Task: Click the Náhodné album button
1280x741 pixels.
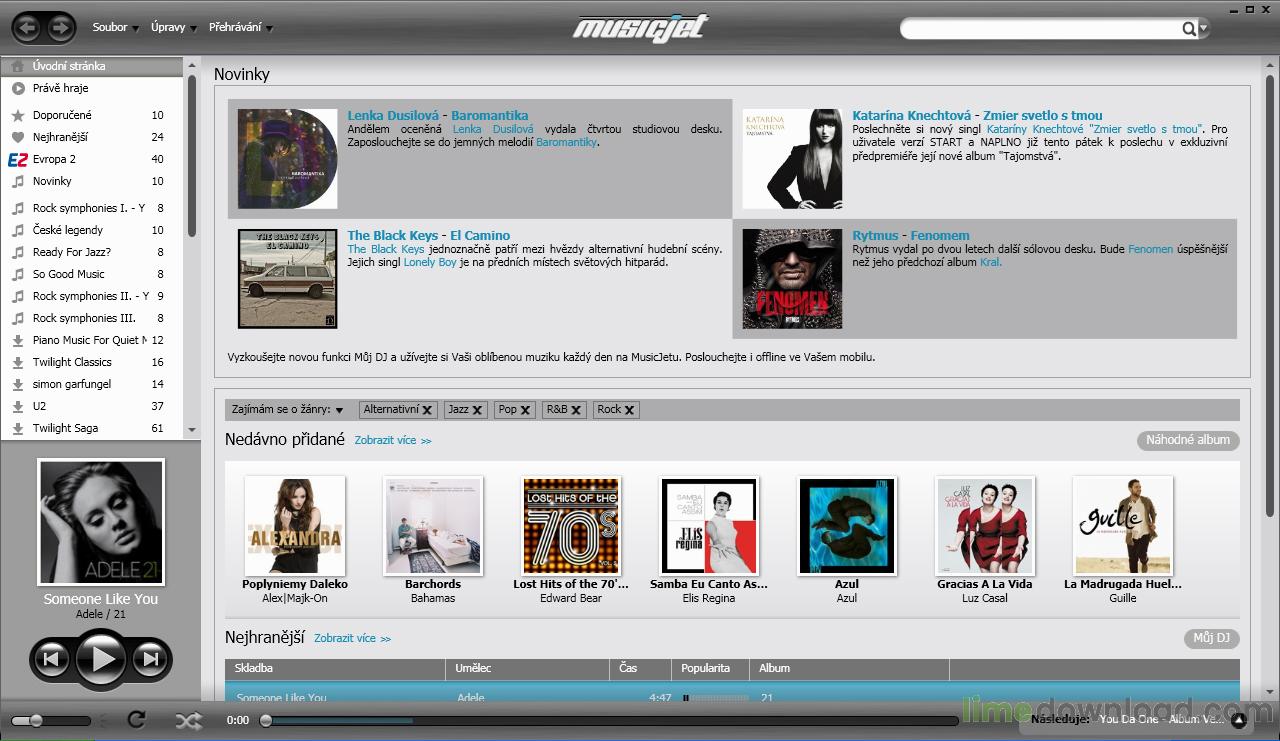Action: pos(1187,440)
